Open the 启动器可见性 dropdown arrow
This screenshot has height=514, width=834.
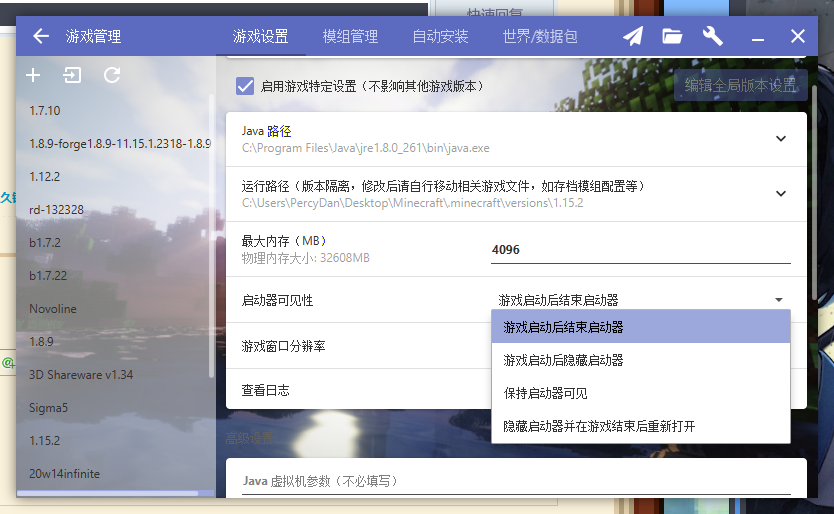tap(778, 300)
